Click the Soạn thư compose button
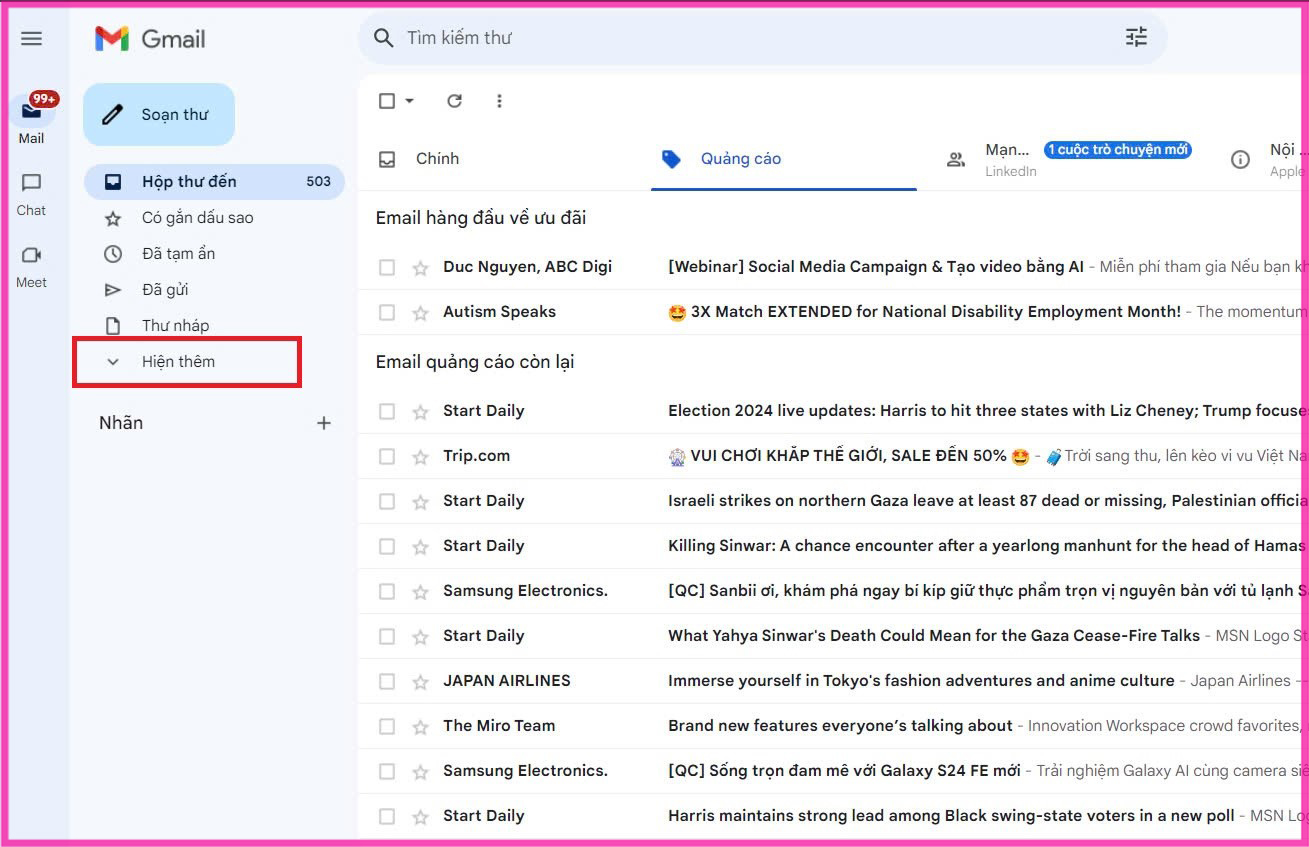The height and width of the screenshot is (847, 1309). click(x=159, y=115)
